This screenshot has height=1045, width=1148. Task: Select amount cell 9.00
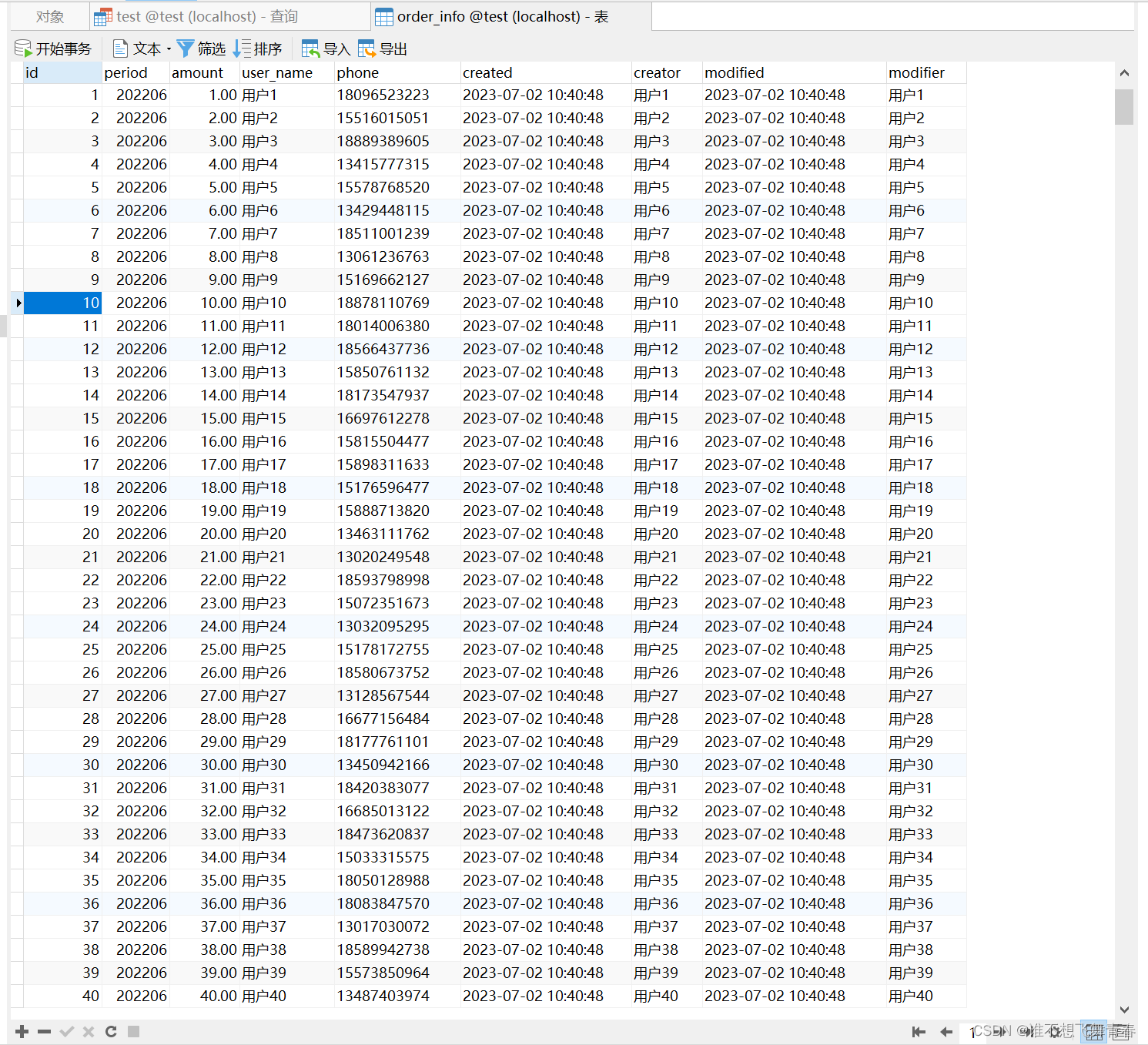click(x=204, y=280)
